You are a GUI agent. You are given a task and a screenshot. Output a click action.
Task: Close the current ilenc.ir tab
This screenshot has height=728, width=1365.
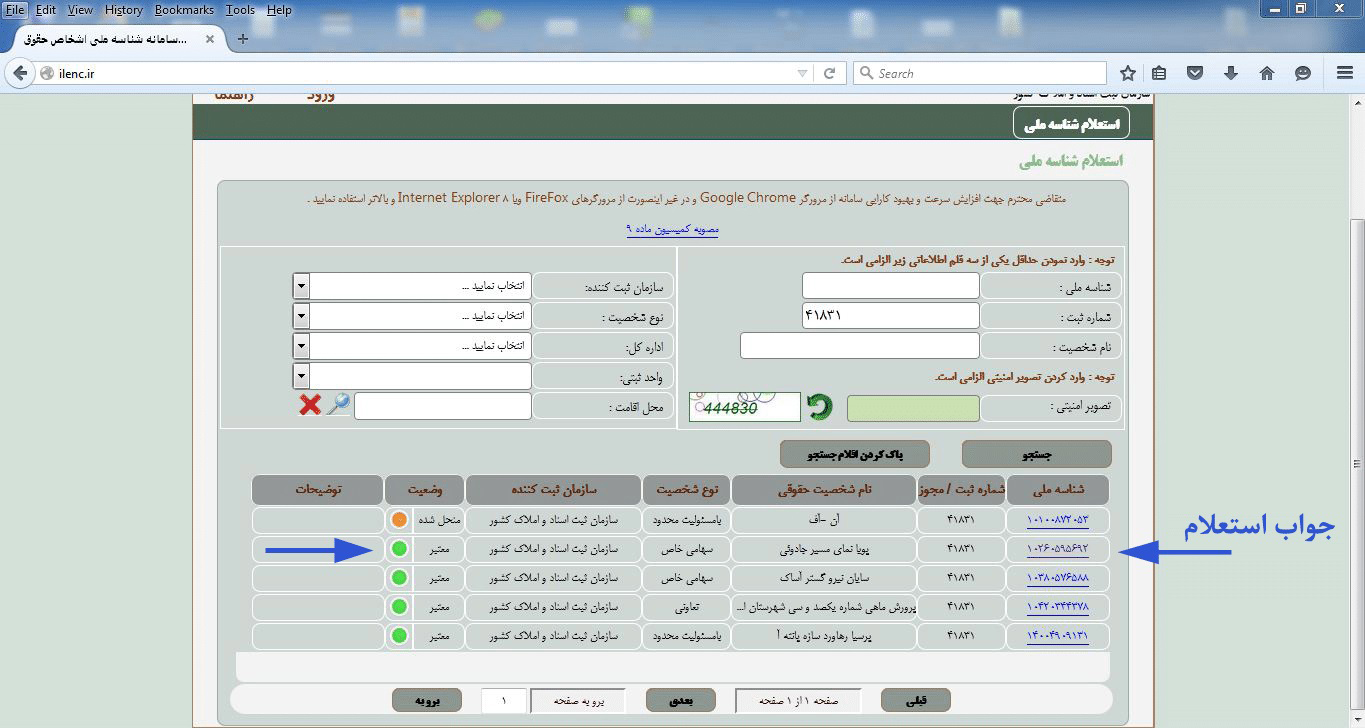pos(210,39)
